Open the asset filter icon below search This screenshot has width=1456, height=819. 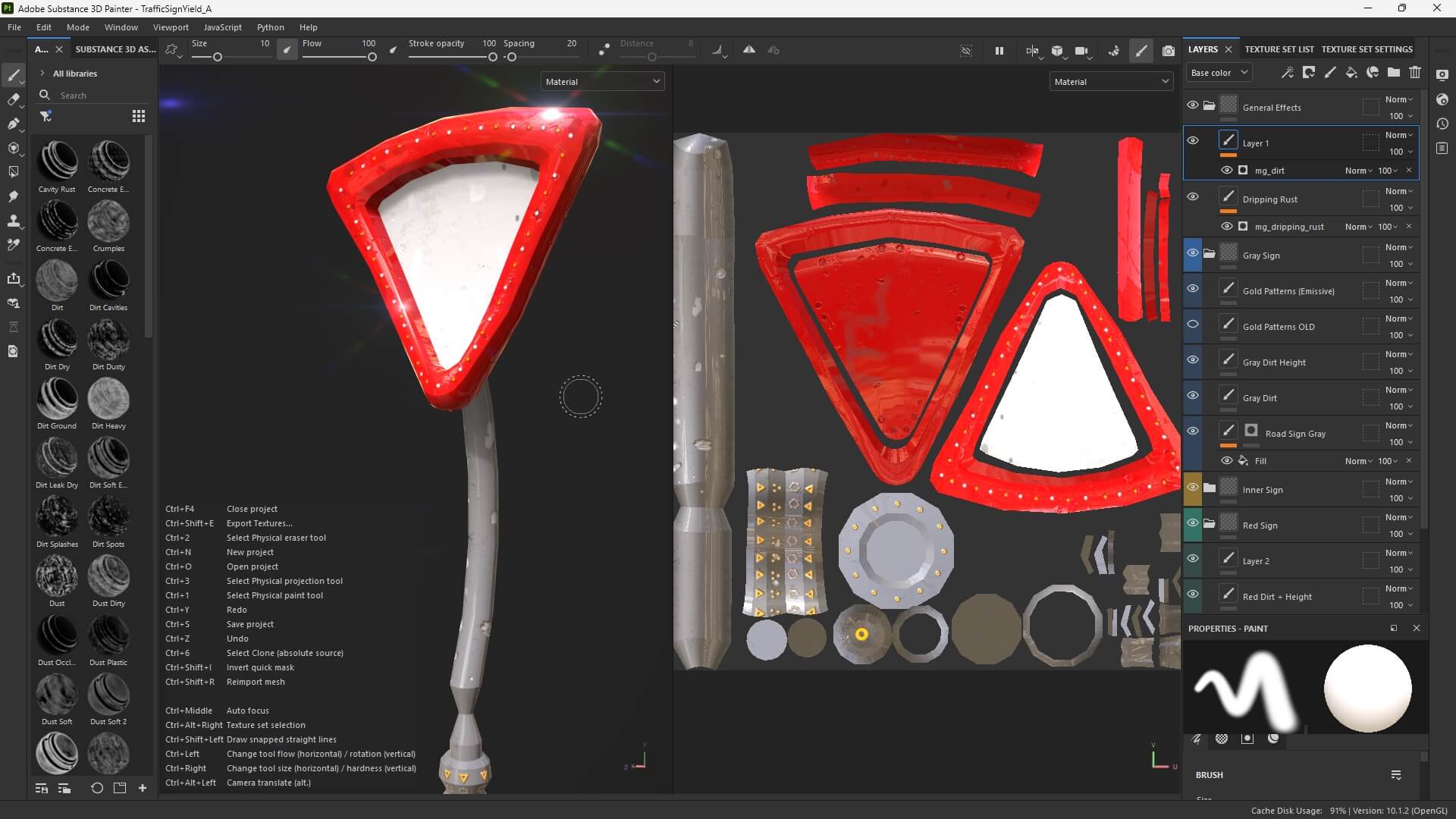[x=45, y=116]
